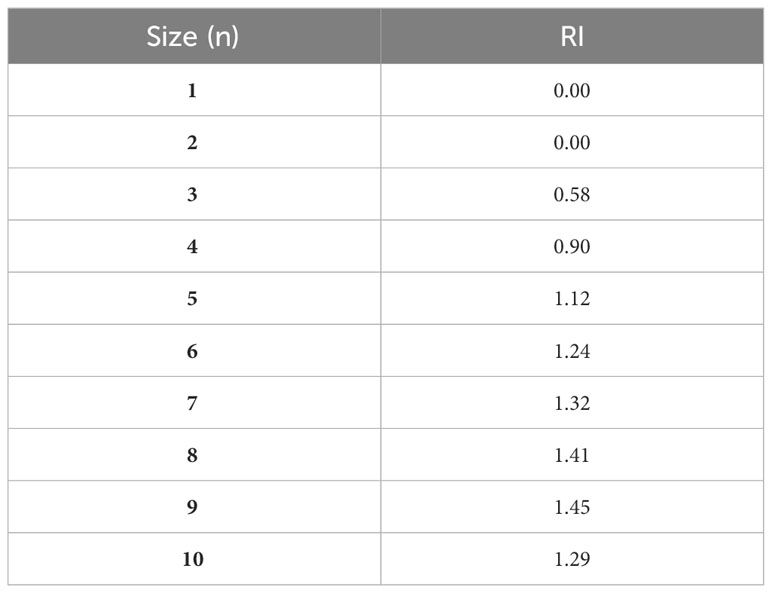Select the size cell showing 1
Viewport: 772px width, 593px height.
coord(192,91)
